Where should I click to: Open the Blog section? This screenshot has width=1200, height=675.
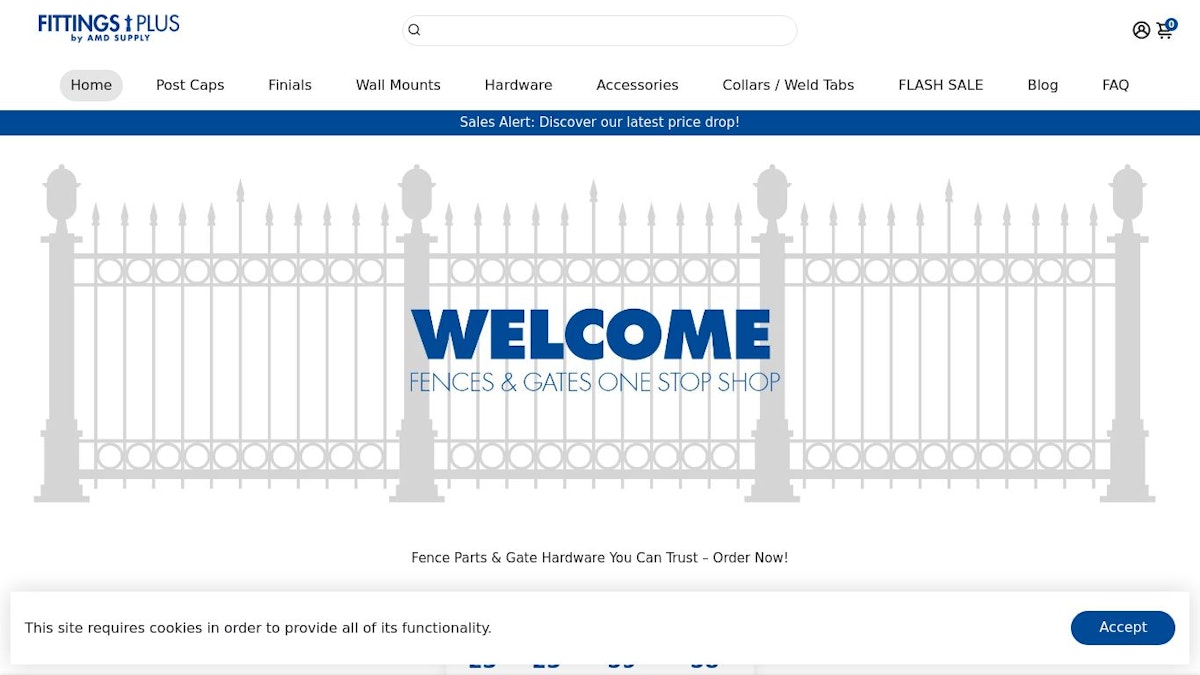coord(1042,85)
